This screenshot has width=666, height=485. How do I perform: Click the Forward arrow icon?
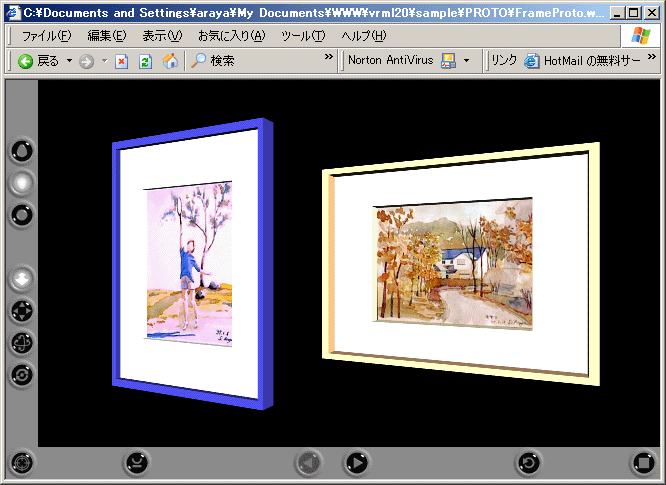(x=87, y=62)
